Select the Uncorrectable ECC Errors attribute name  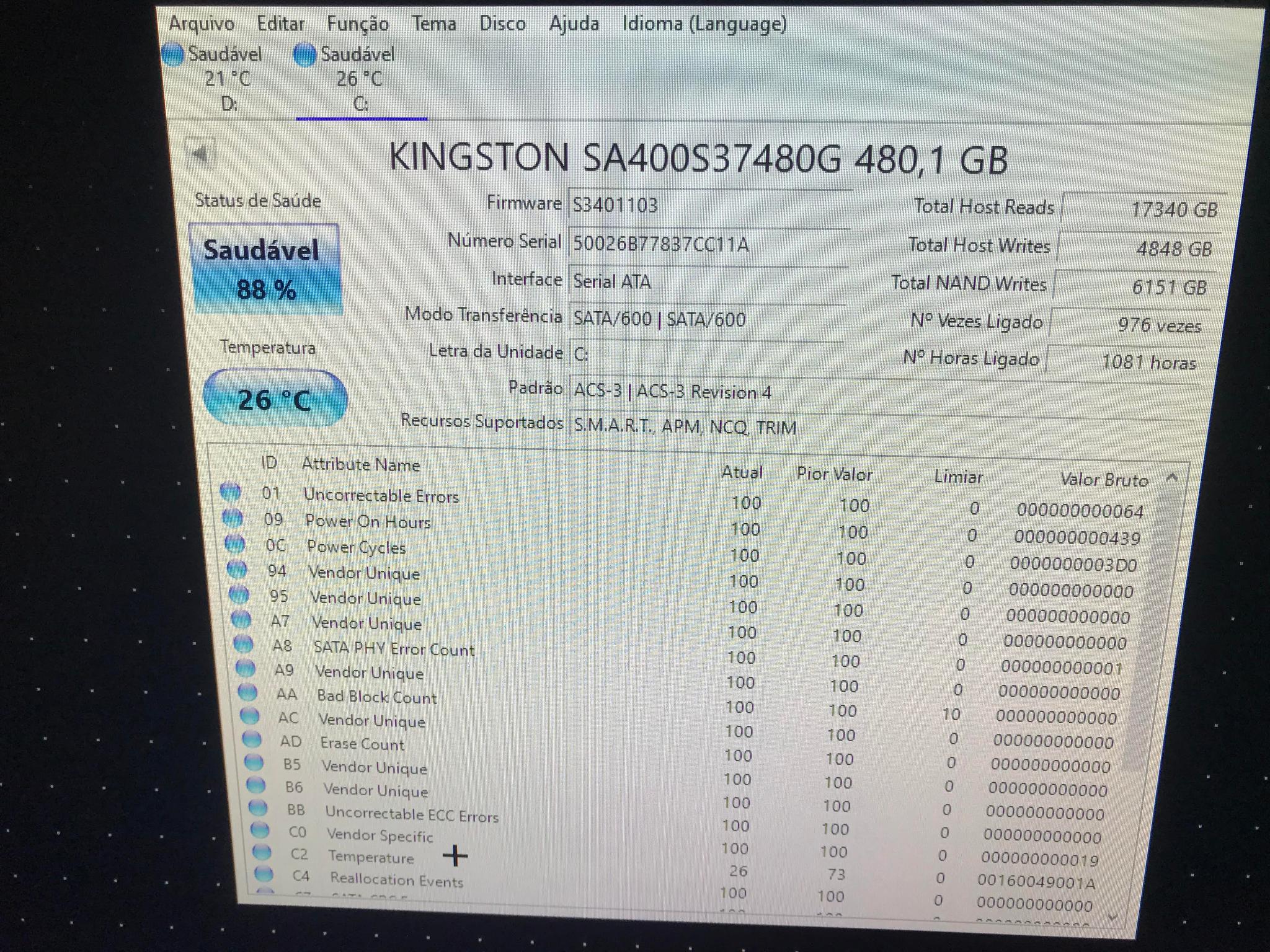pyautogui.click(x=412, y=814)
